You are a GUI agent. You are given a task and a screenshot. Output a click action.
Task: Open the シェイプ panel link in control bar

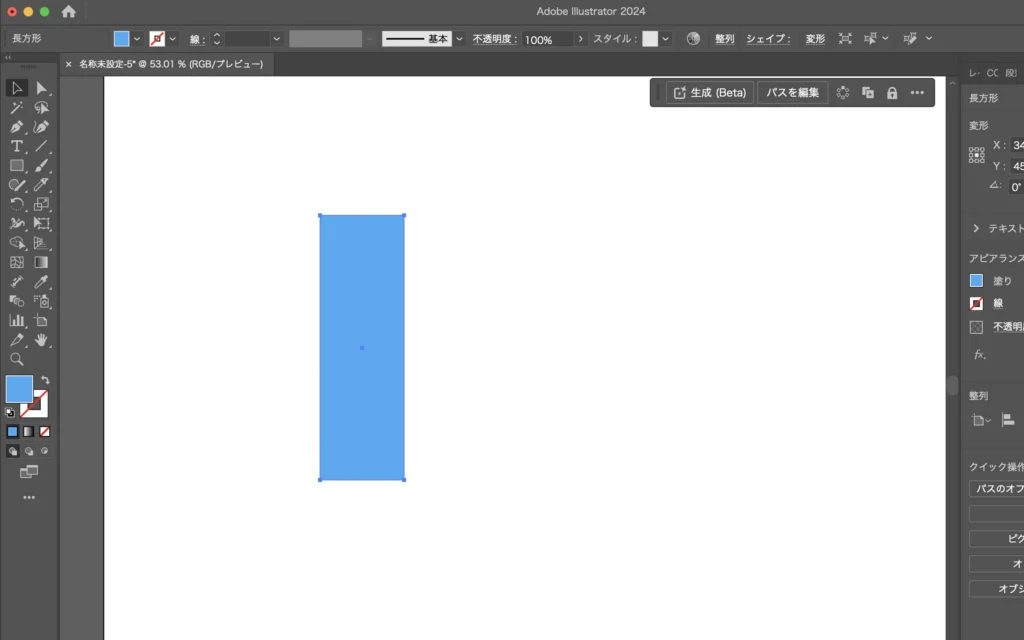(768, 39)
